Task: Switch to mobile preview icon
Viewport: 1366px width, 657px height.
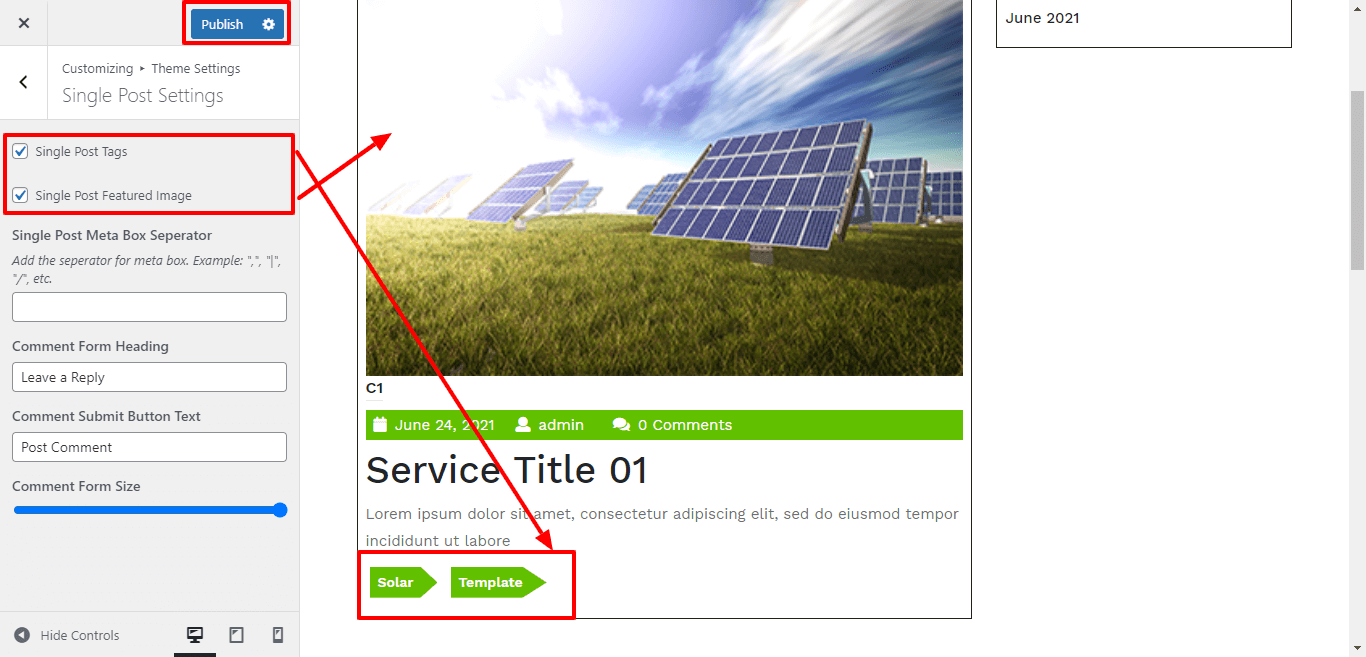Action: coord(278,635)
